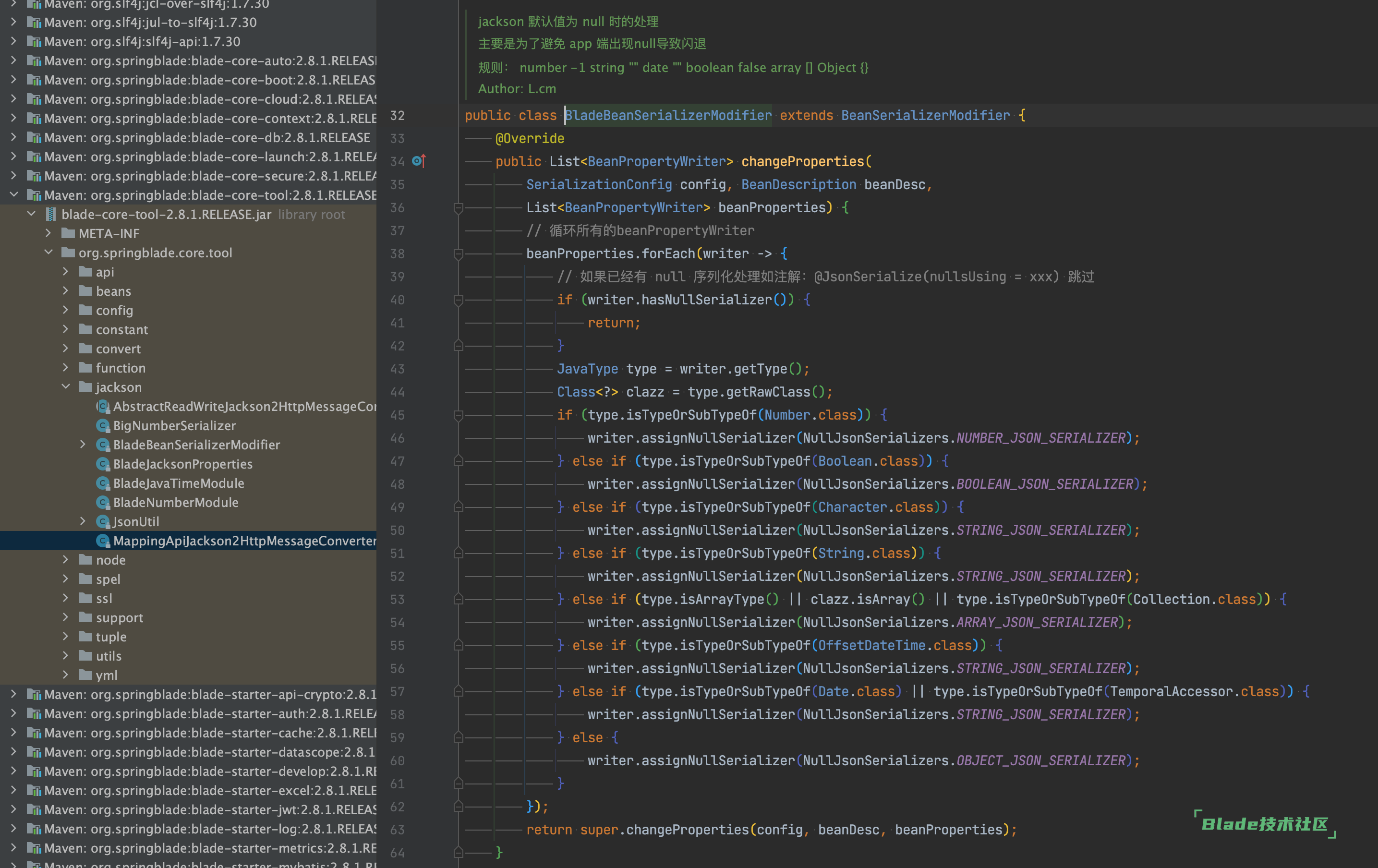Select the tuple package row
Image resolution: width=1378 pixels, height=868 pixels.
[188, 637]
